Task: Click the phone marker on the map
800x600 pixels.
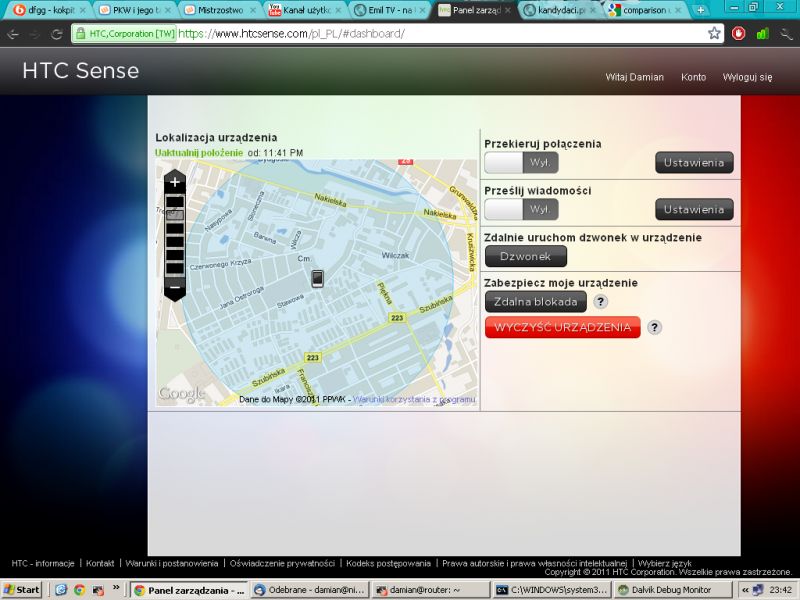Action: (x=317, y=279)
